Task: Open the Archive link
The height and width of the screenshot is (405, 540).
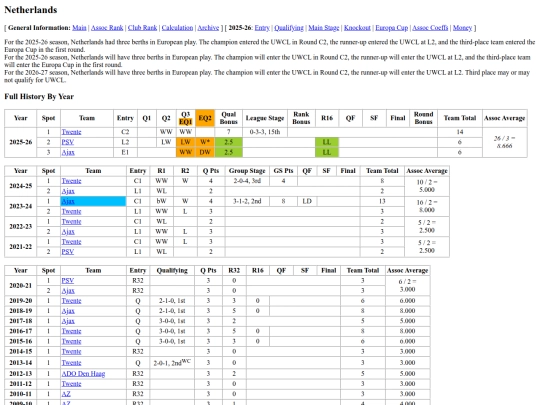Action: (208, 28)
